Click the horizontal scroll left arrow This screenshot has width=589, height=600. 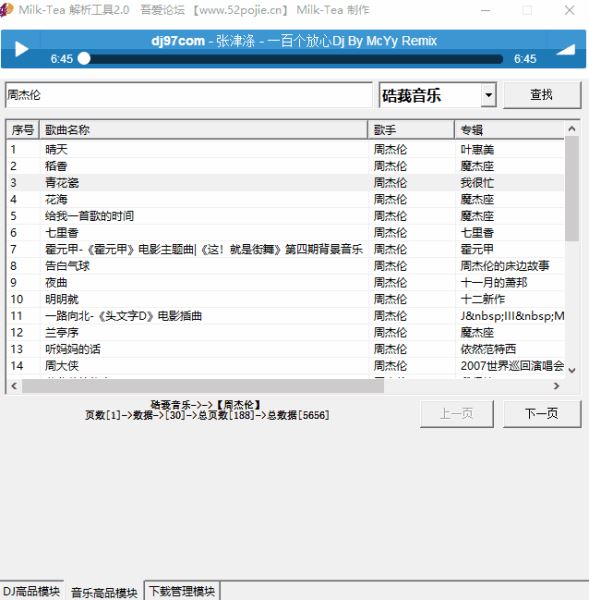pyautogui.click(x=14, y=386)
